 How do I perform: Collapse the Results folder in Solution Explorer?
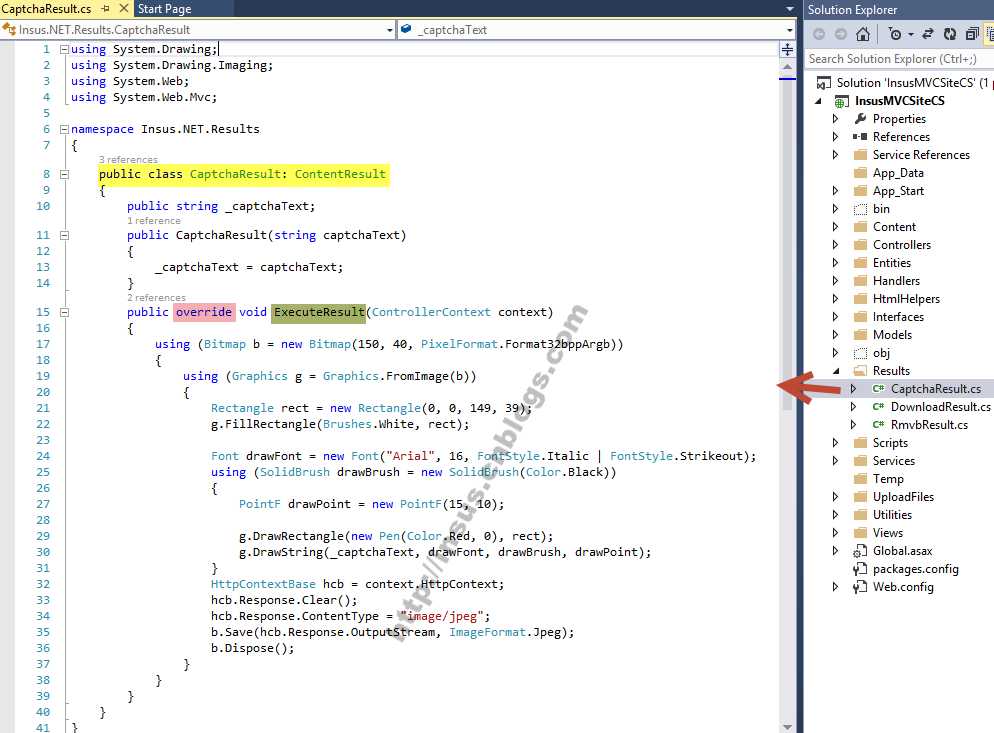[836, 371]
